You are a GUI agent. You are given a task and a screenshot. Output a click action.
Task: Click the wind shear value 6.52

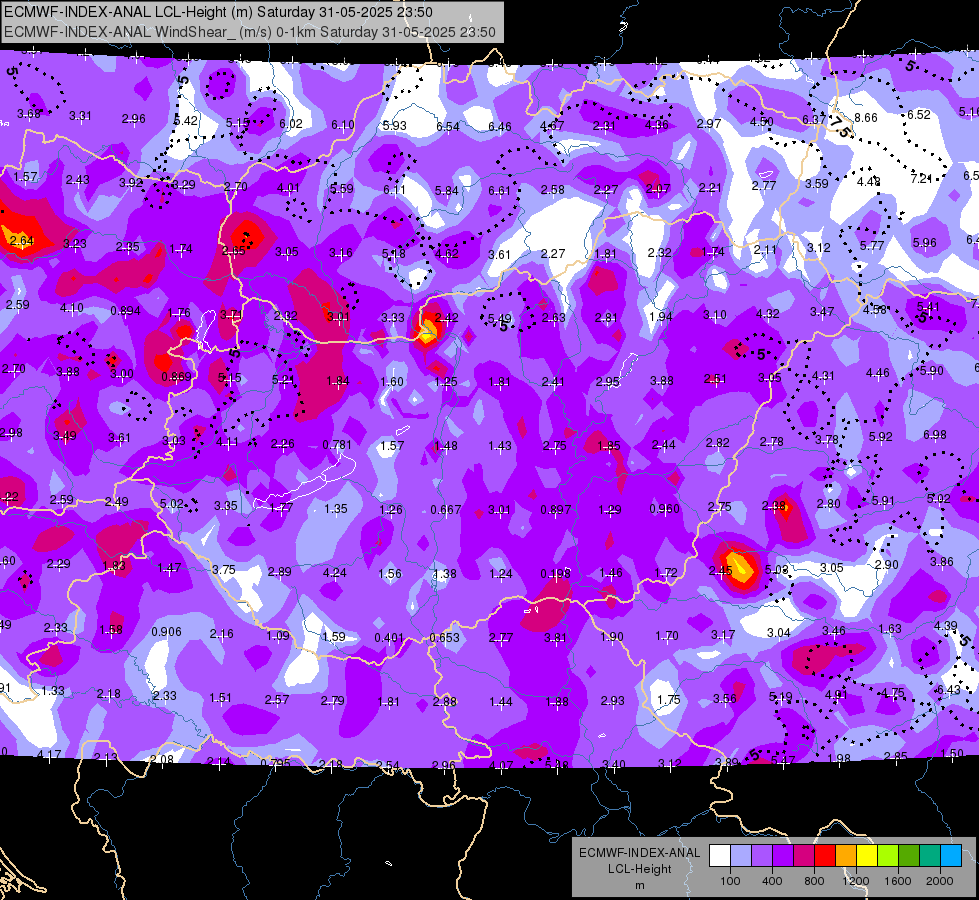[919, 115]
